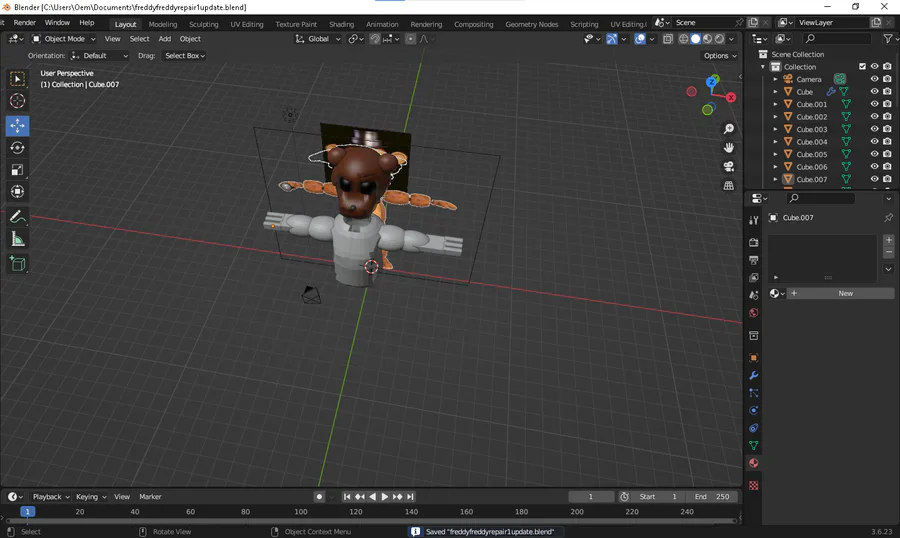This screenshot has width=900, height=538.
Task: Open the Options dropdown
Action: (x=720, y=56)
